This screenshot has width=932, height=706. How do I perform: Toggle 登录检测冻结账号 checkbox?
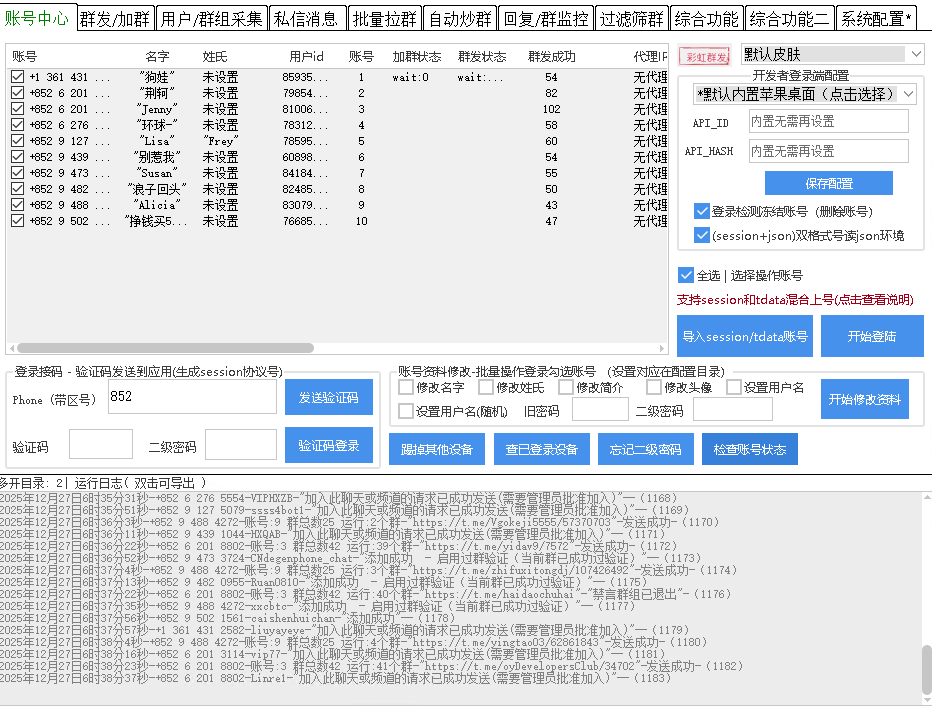coord(702,212)
